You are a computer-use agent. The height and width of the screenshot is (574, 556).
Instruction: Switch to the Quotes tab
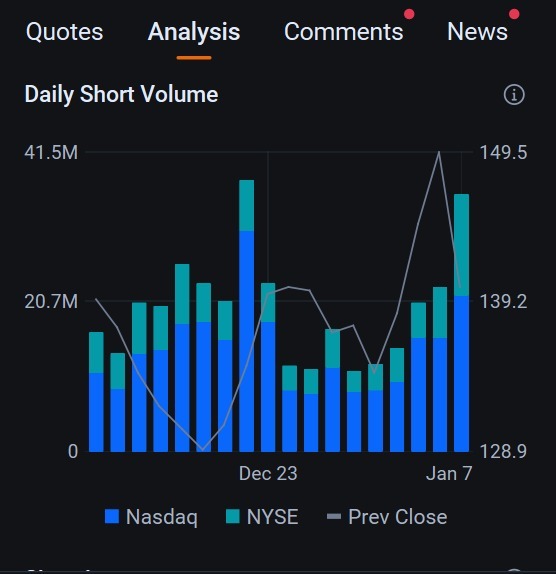64,32
